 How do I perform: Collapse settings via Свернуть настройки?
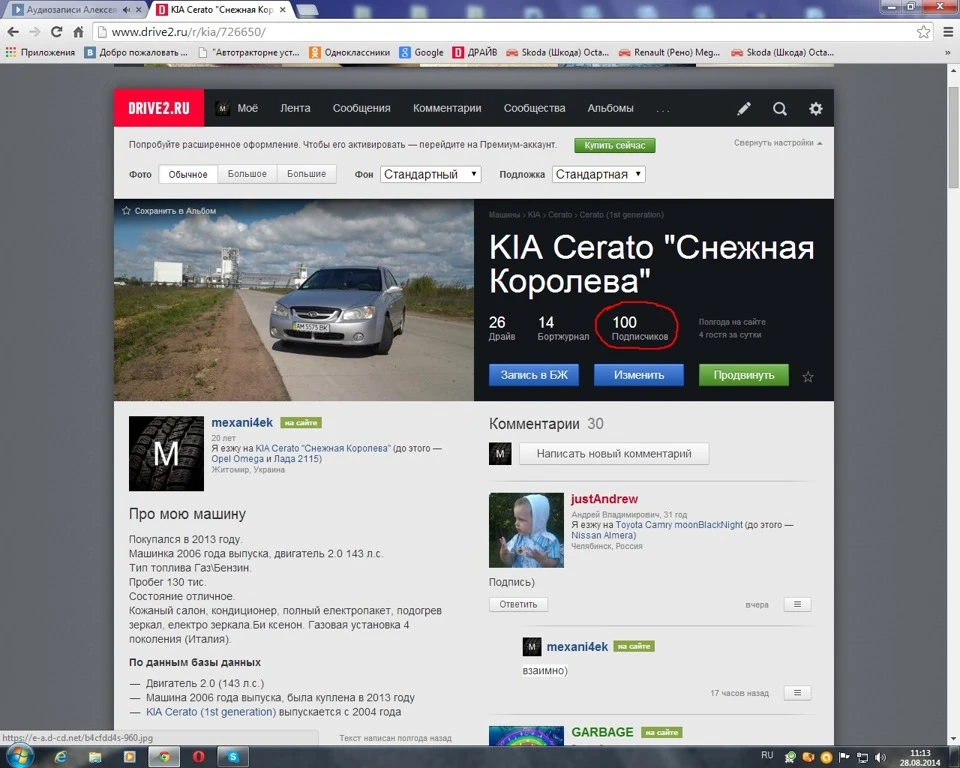tap(778, 143)
